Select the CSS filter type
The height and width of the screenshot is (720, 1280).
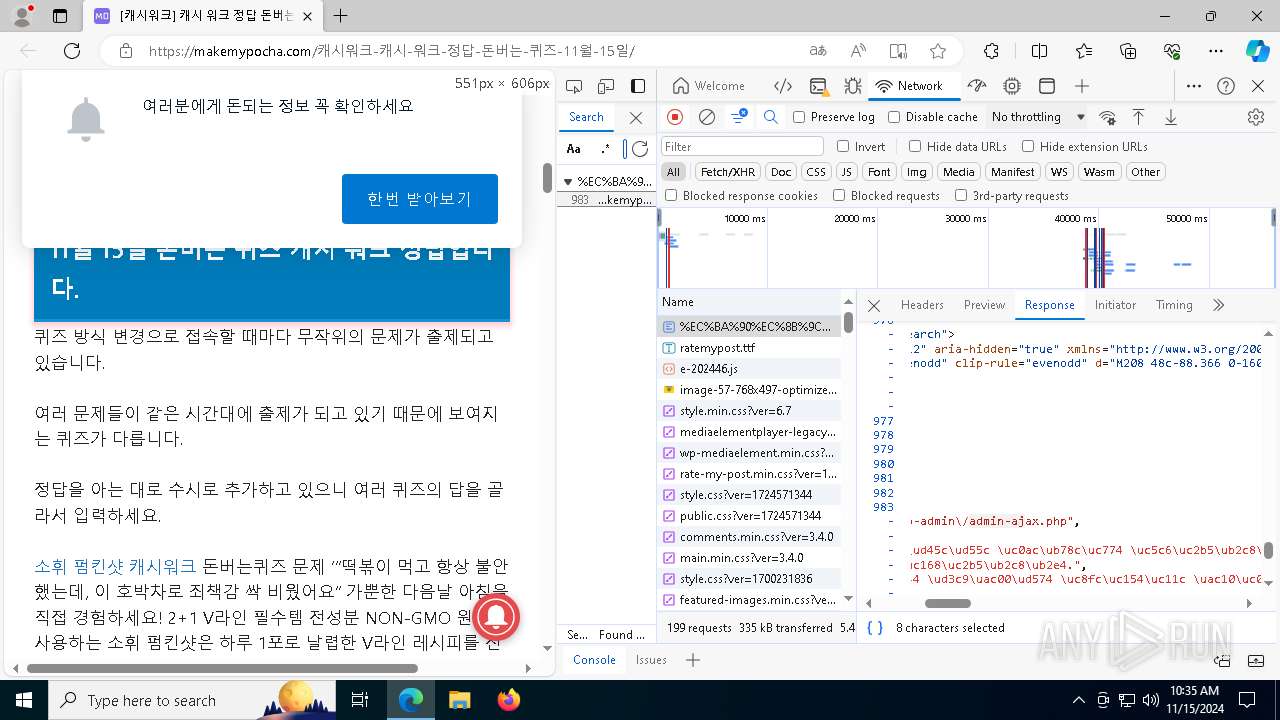point(816,172)
